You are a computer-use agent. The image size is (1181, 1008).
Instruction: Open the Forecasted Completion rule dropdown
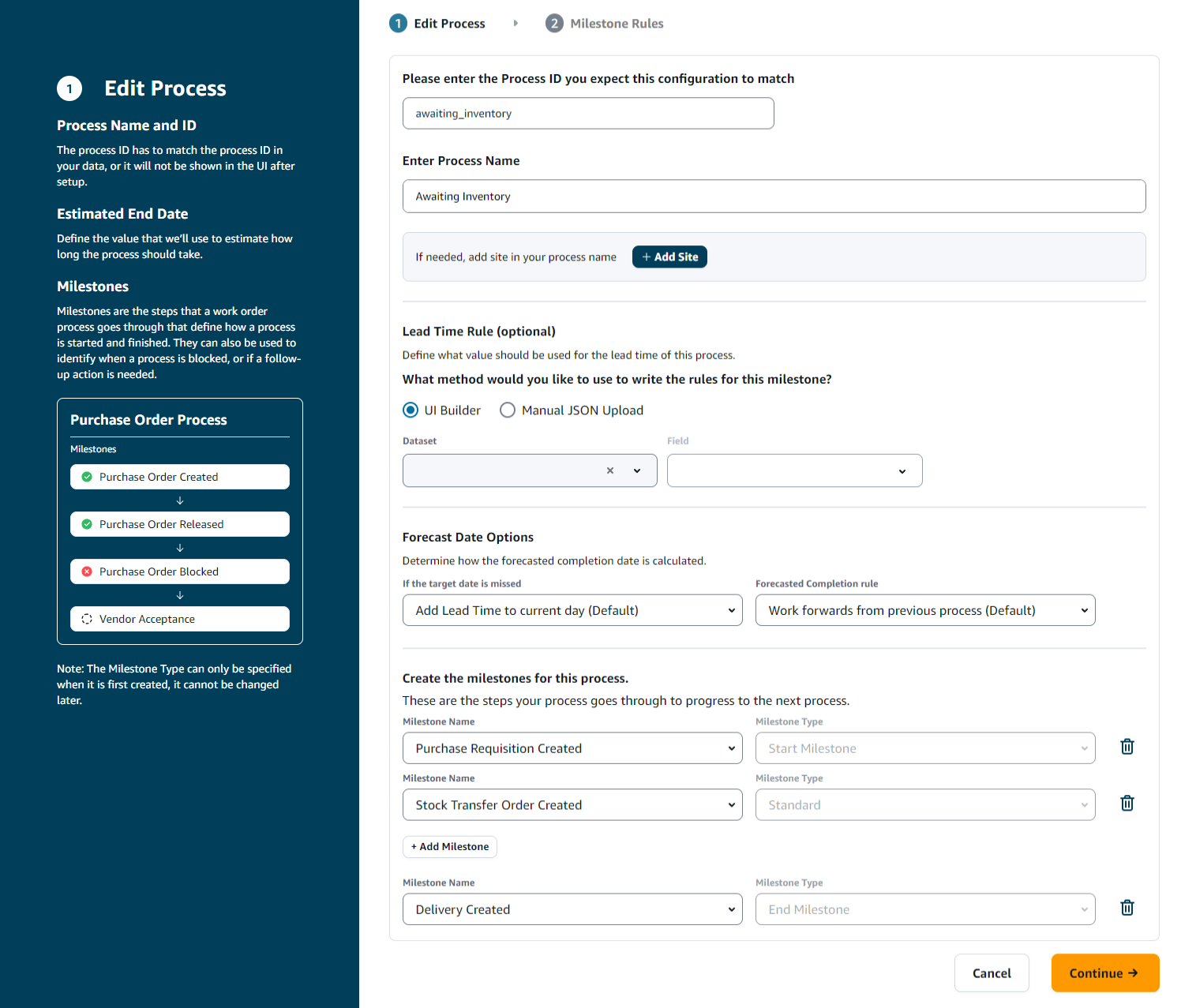(x=924, y=610)
